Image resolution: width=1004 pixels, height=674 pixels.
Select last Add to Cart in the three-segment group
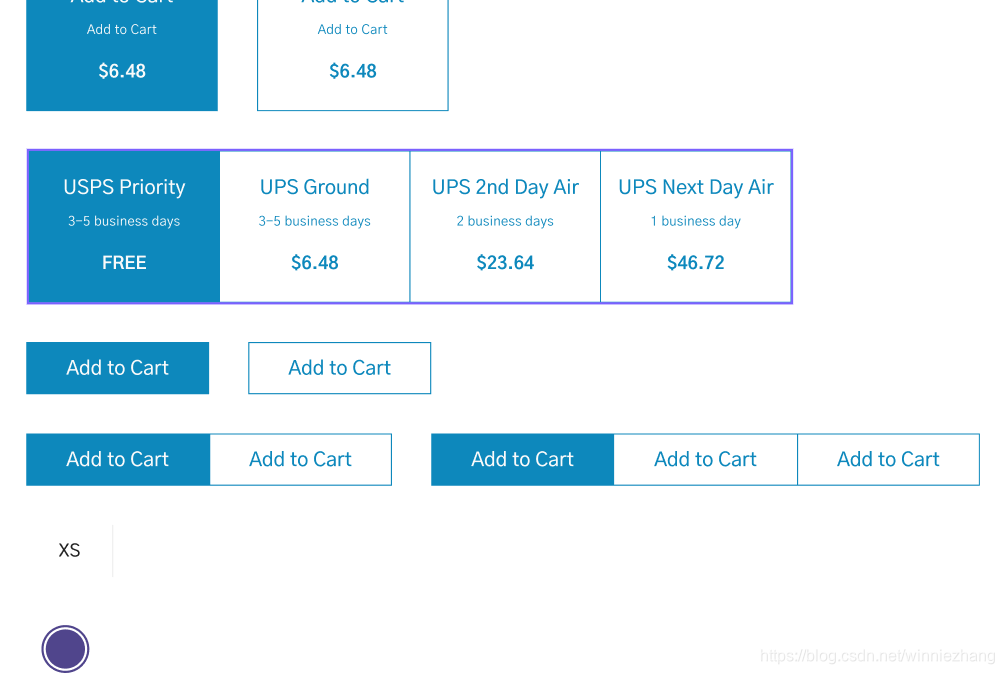pos(888,460)
